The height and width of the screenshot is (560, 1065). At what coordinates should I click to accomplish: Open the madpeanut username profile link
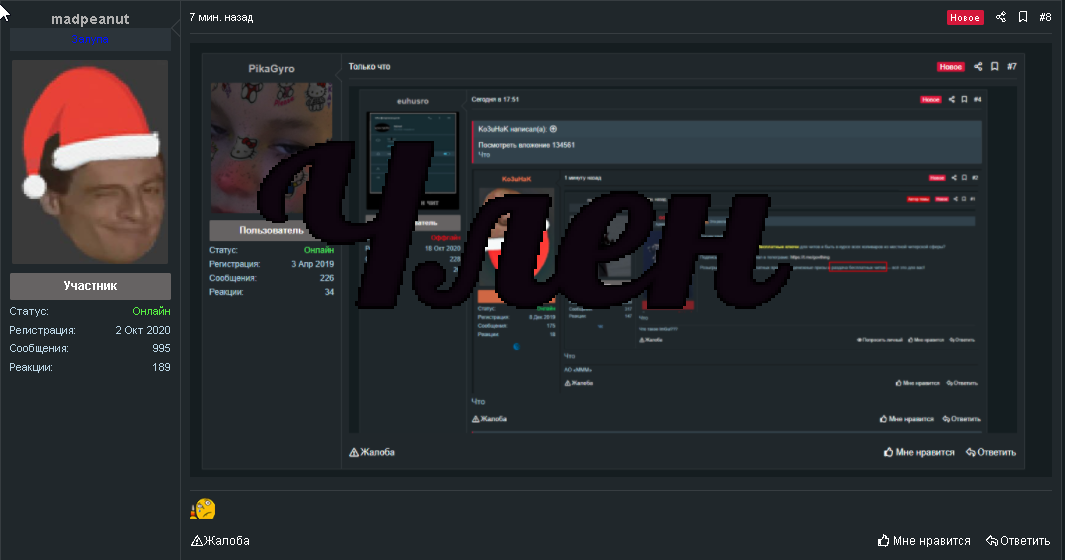point(90,19)
